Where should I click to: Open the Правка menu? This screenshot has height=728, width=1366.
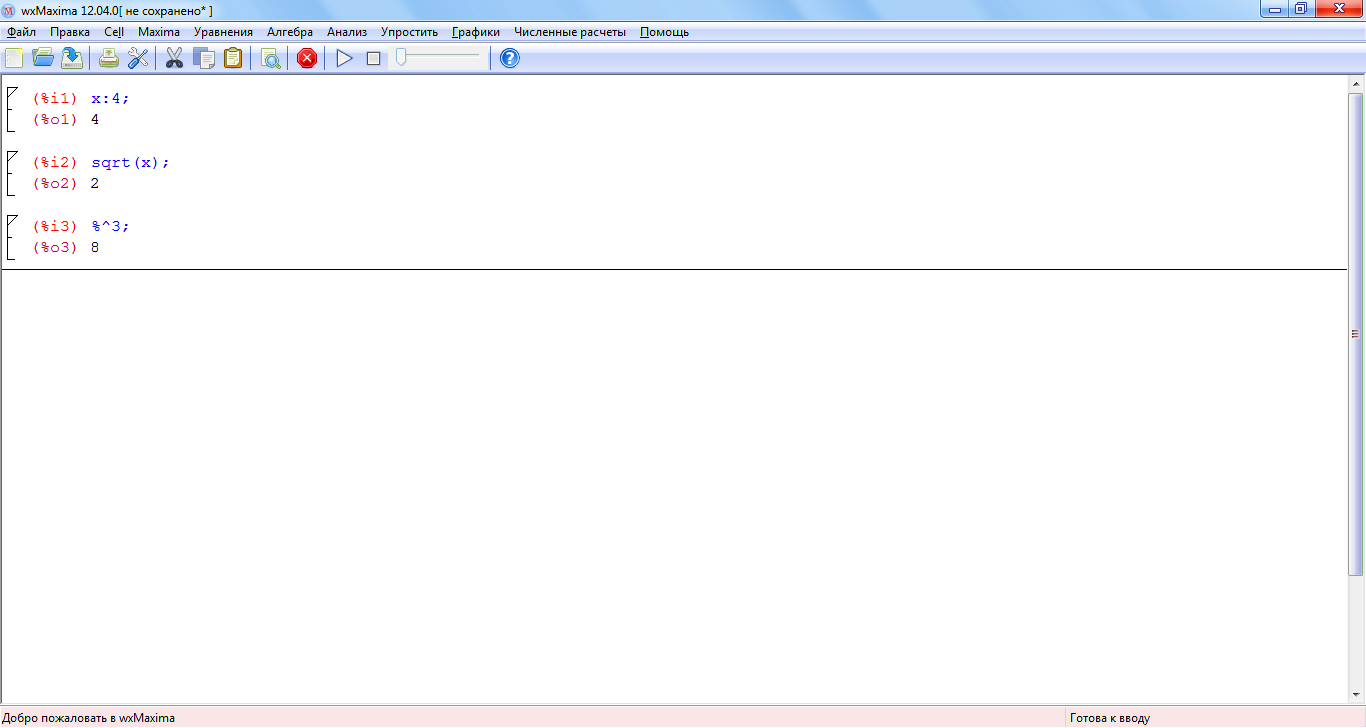coord(70,32)
